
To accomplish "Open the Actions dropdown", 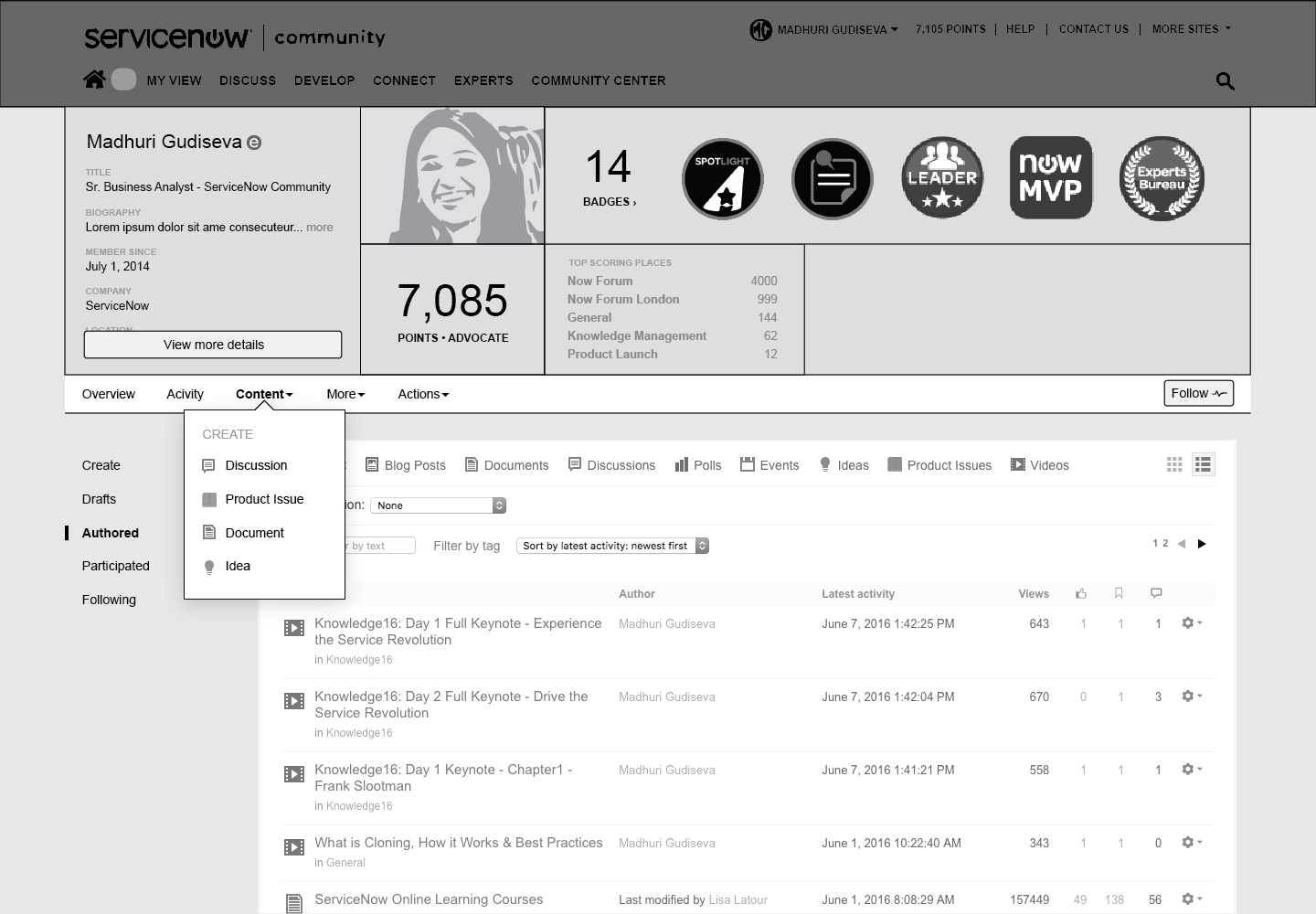I will [423, 394].
